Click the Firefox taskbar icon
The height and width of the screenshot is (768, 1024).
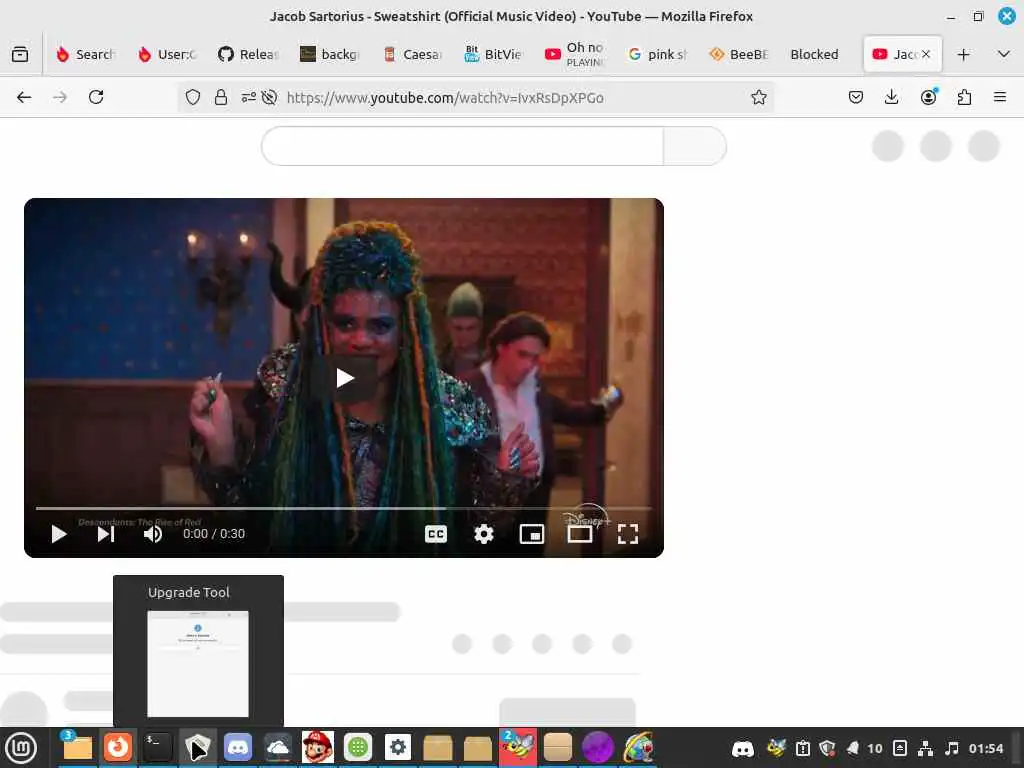pos(118,747)
